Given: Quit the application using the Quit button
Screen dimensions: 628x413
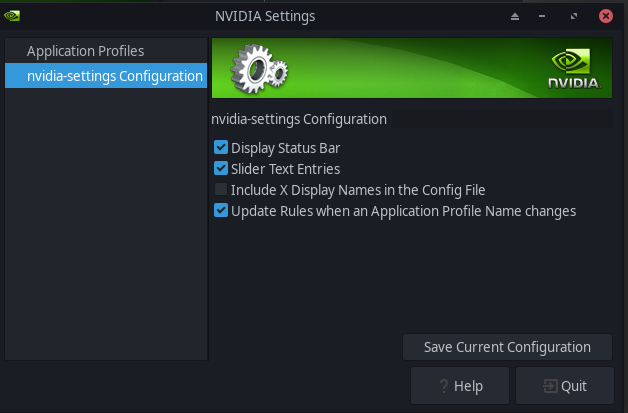Looking at the screenshot, I should click(x=563, y=386).
